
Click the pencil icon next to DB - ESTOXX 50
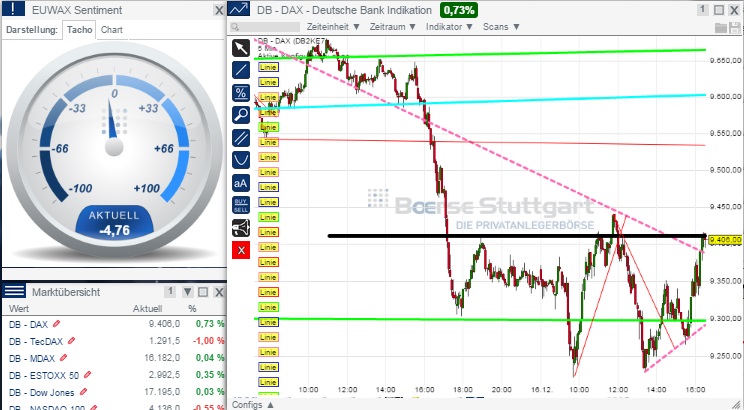pyautogui.click(x=87, y=375)
